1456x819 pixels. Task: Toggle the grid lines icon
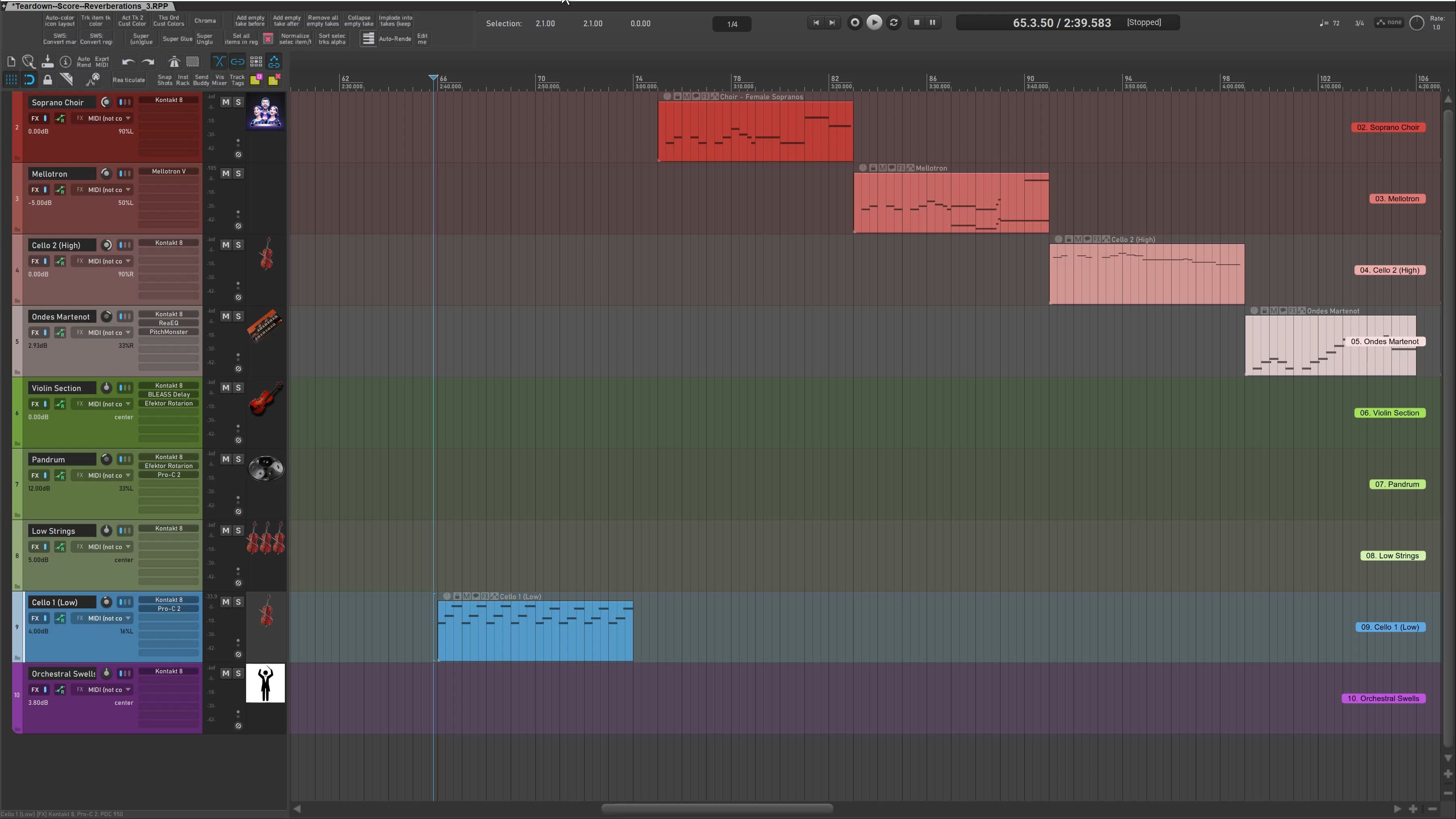coord(11,80)
